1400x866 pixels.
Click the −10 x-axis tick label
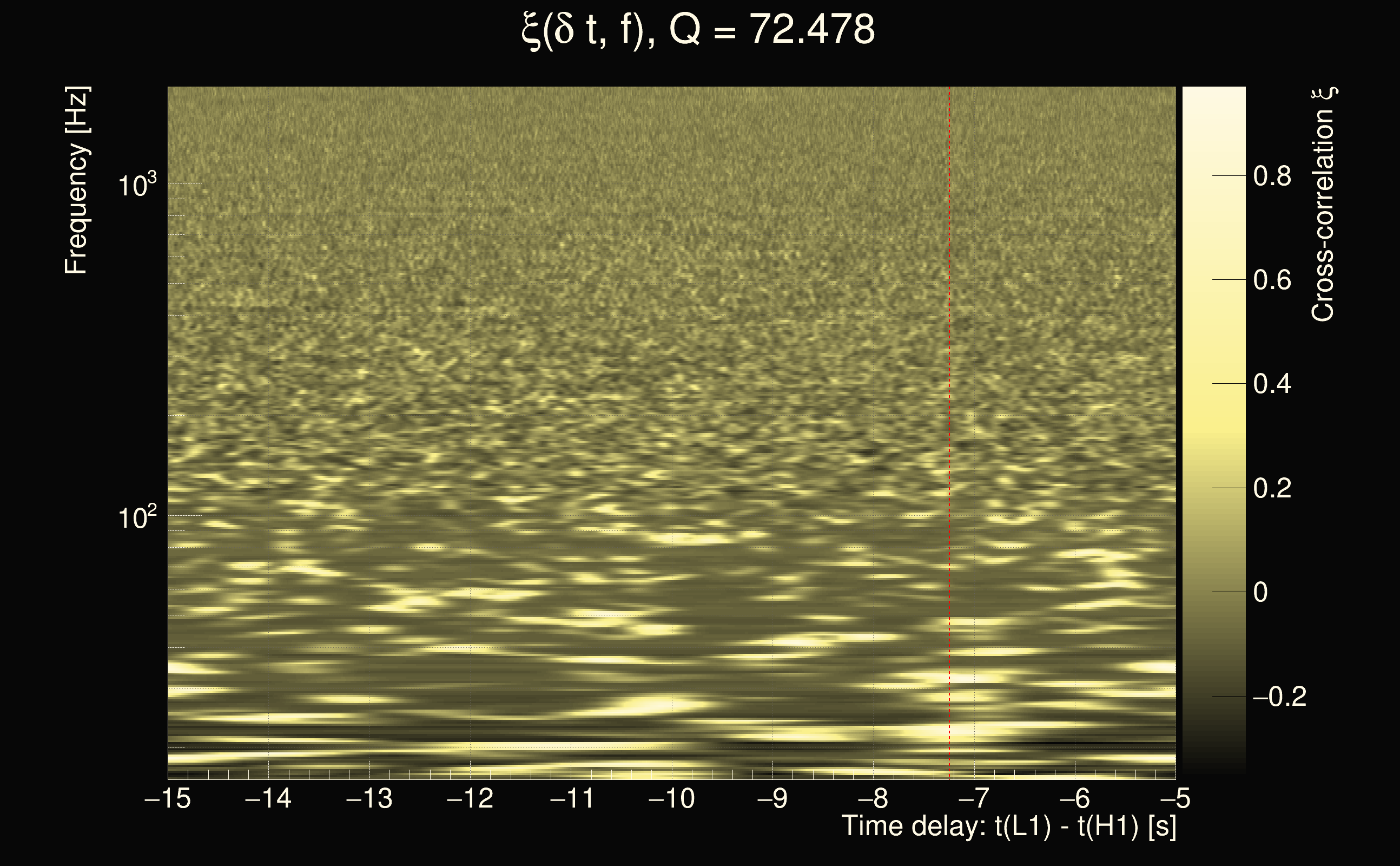coord(671,798)
